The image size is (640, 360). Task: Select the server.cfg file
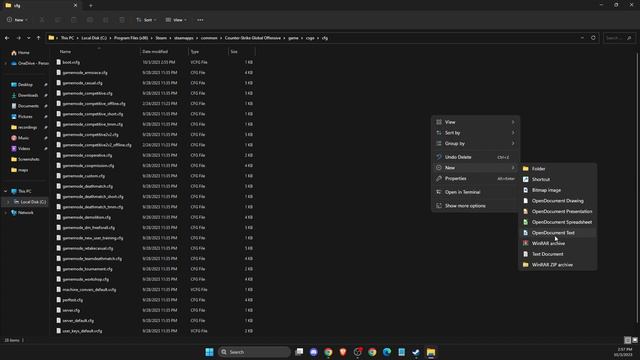pyautogui.click(x=71, y=310)
